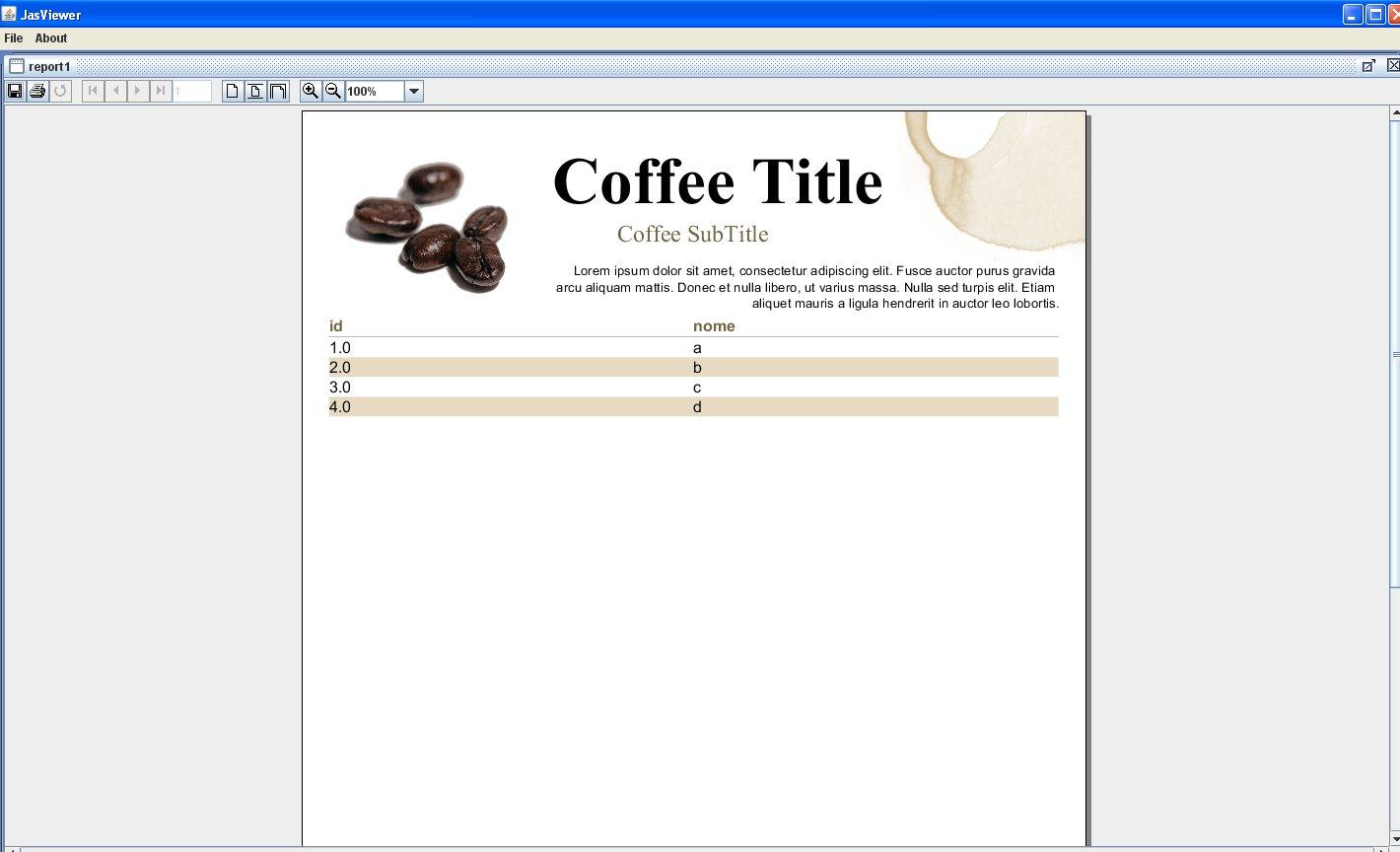Click the cell with value 3.0
This screenshot has height=852, width=1400.
tap(340, 388)
